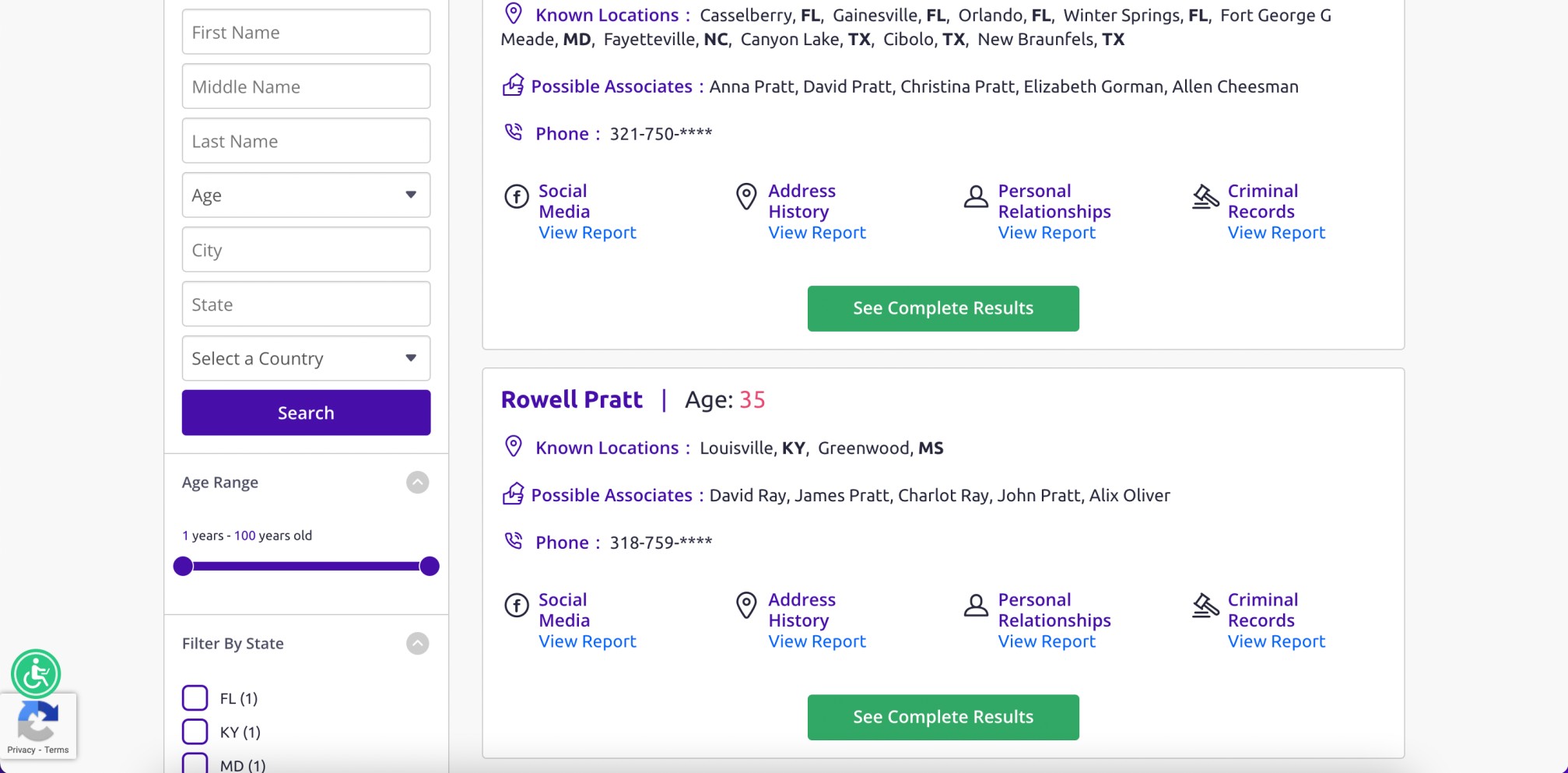Click Personal Relationships person icon for Rowell Pratt
The height and width of the screenshot is (773, 1568).
coord(976,605)
